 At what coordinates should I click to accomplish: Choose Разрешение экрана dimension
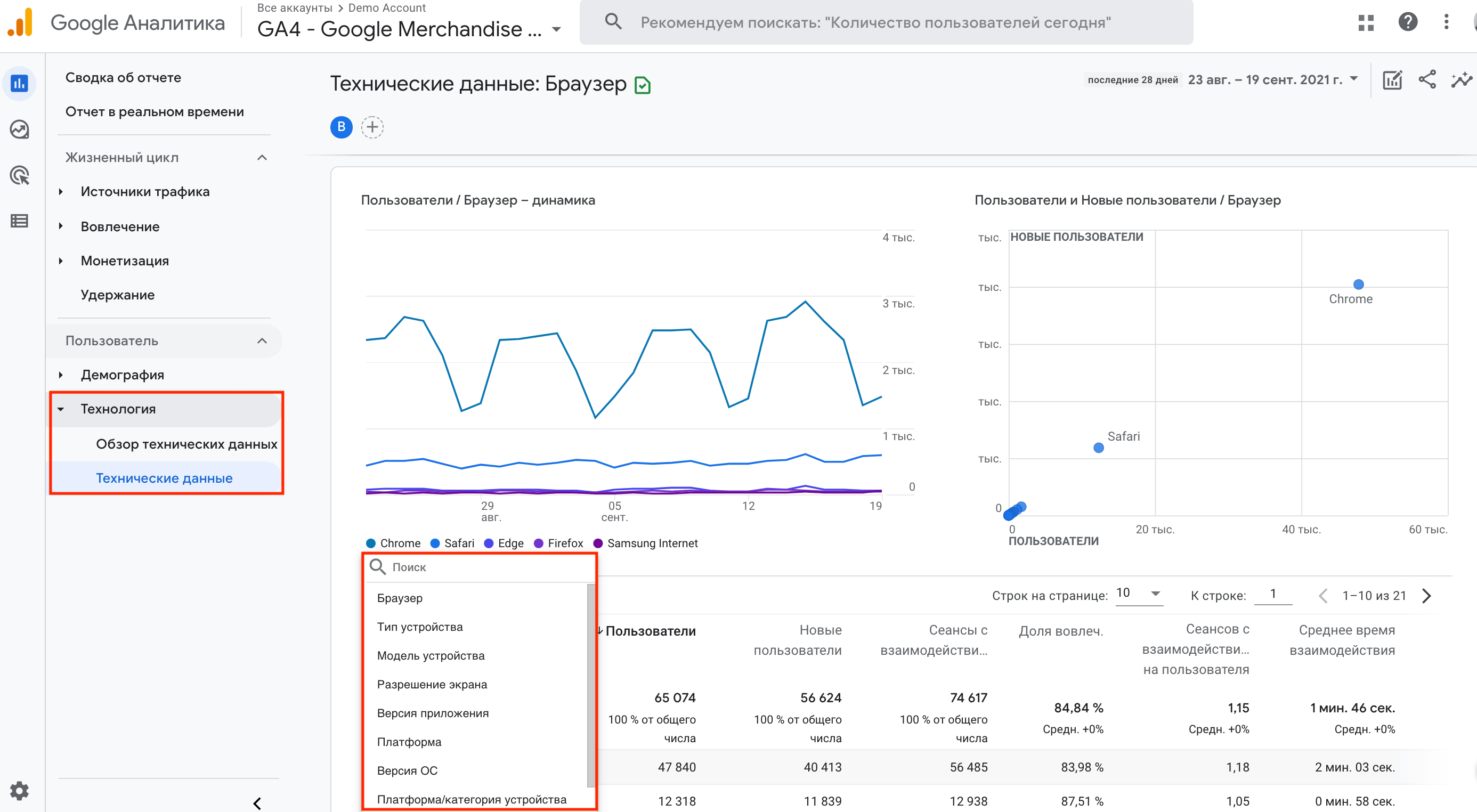click(432, 684)
